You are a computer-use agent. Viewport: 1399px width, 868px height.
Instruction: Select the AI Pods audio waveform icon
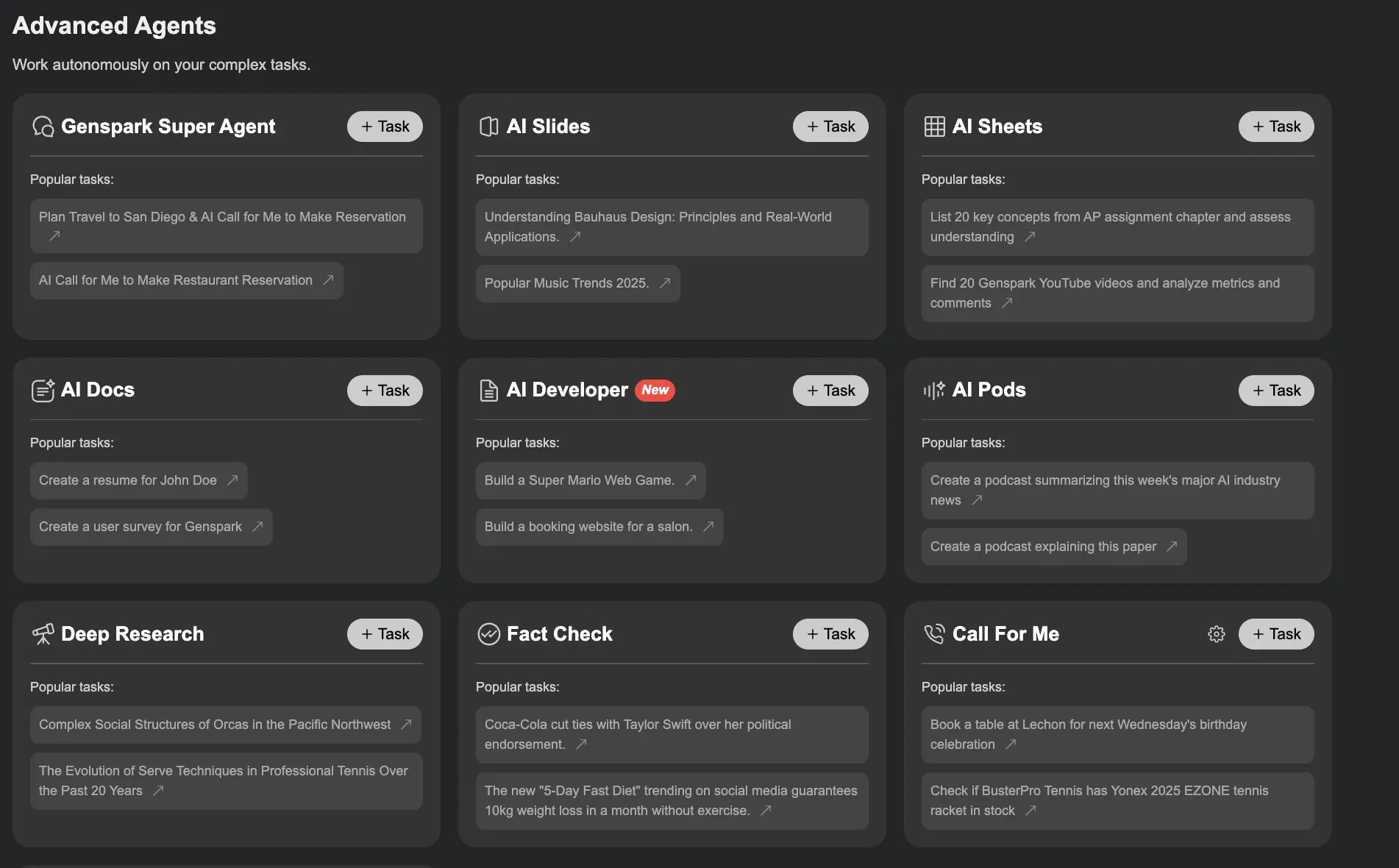coord(935,390)
